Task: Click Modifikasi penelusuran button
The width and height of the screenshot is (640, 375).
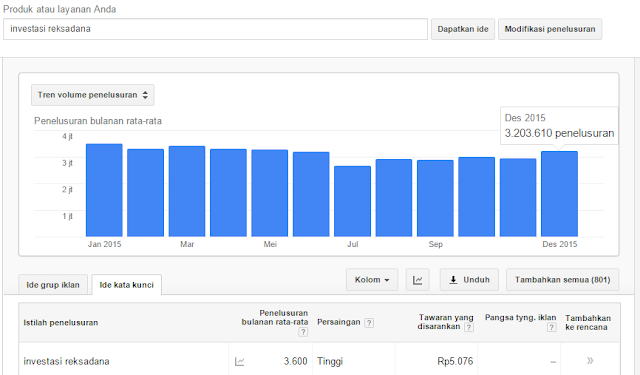Action: click(x=550, y=29)
